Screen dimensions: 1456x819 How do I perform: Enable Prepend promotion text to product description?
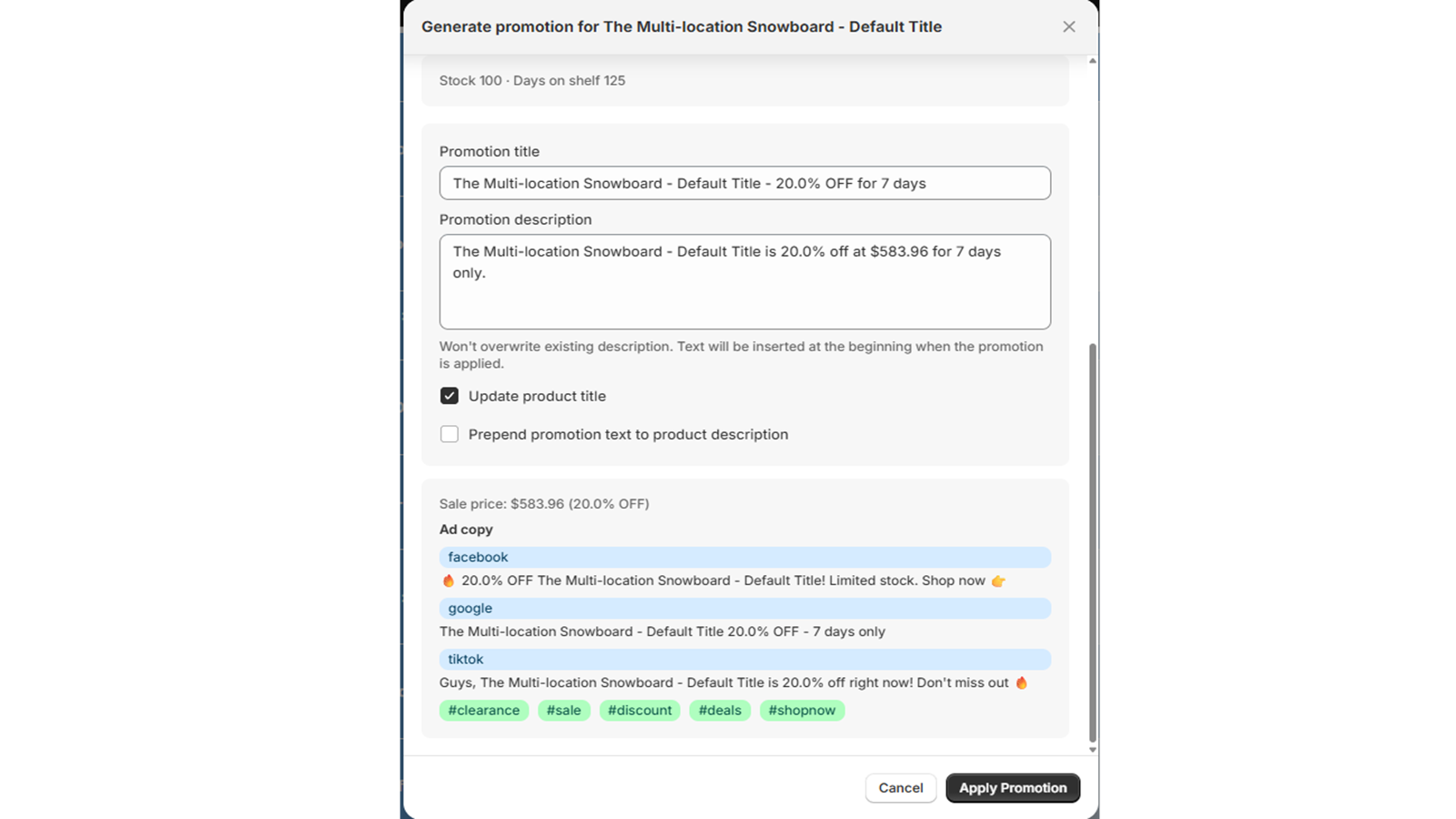[450, 434]
